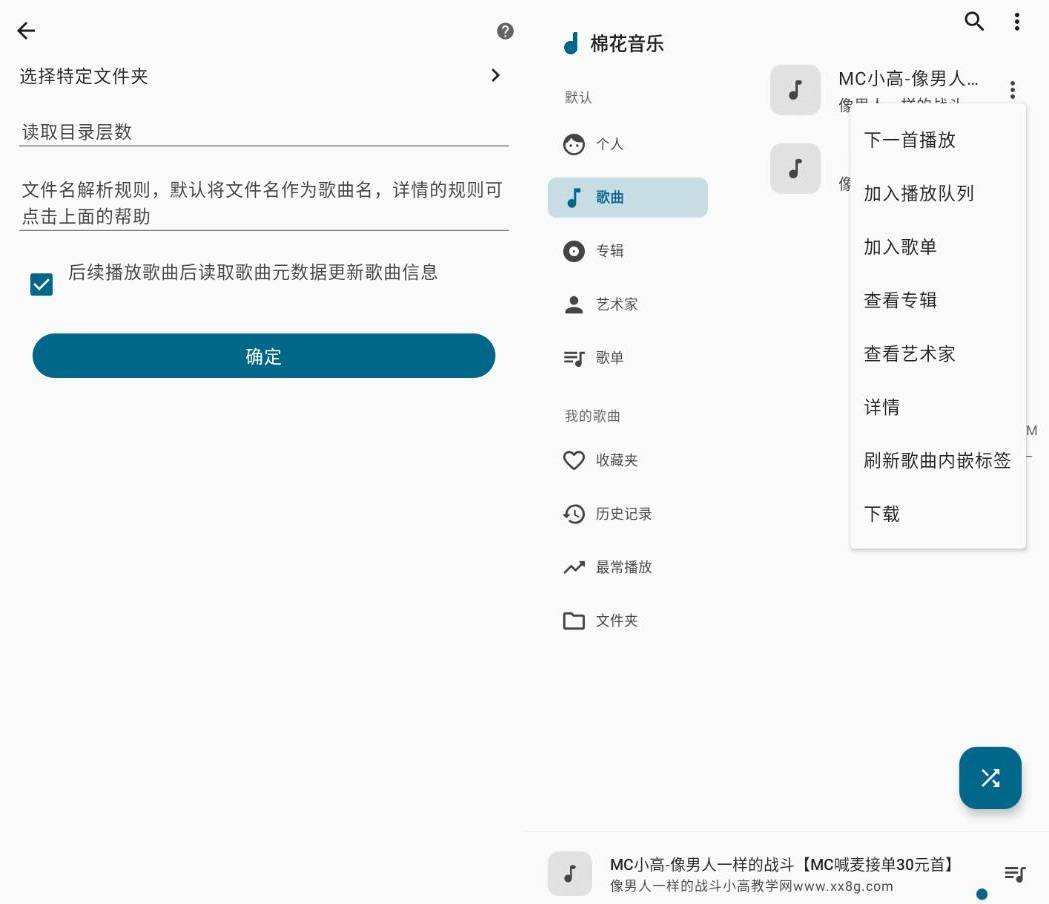This screenshot has height=904, width=1049.
Task: Click the 文件名解析规则 input field
Action: tap(264, 203)
